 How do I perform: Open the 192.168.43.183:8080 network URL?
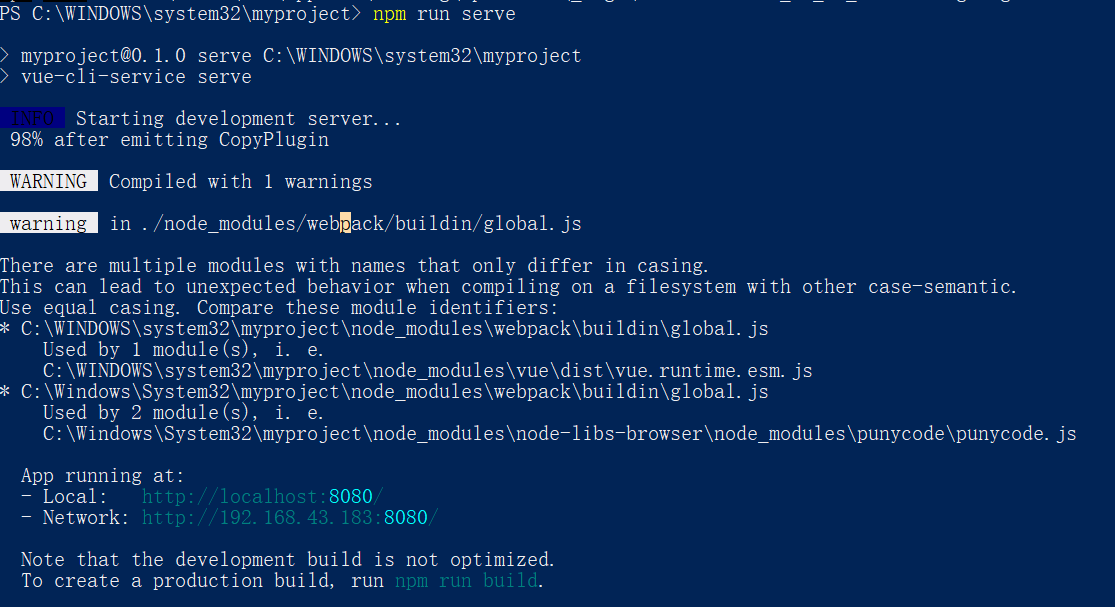point(289,517)
